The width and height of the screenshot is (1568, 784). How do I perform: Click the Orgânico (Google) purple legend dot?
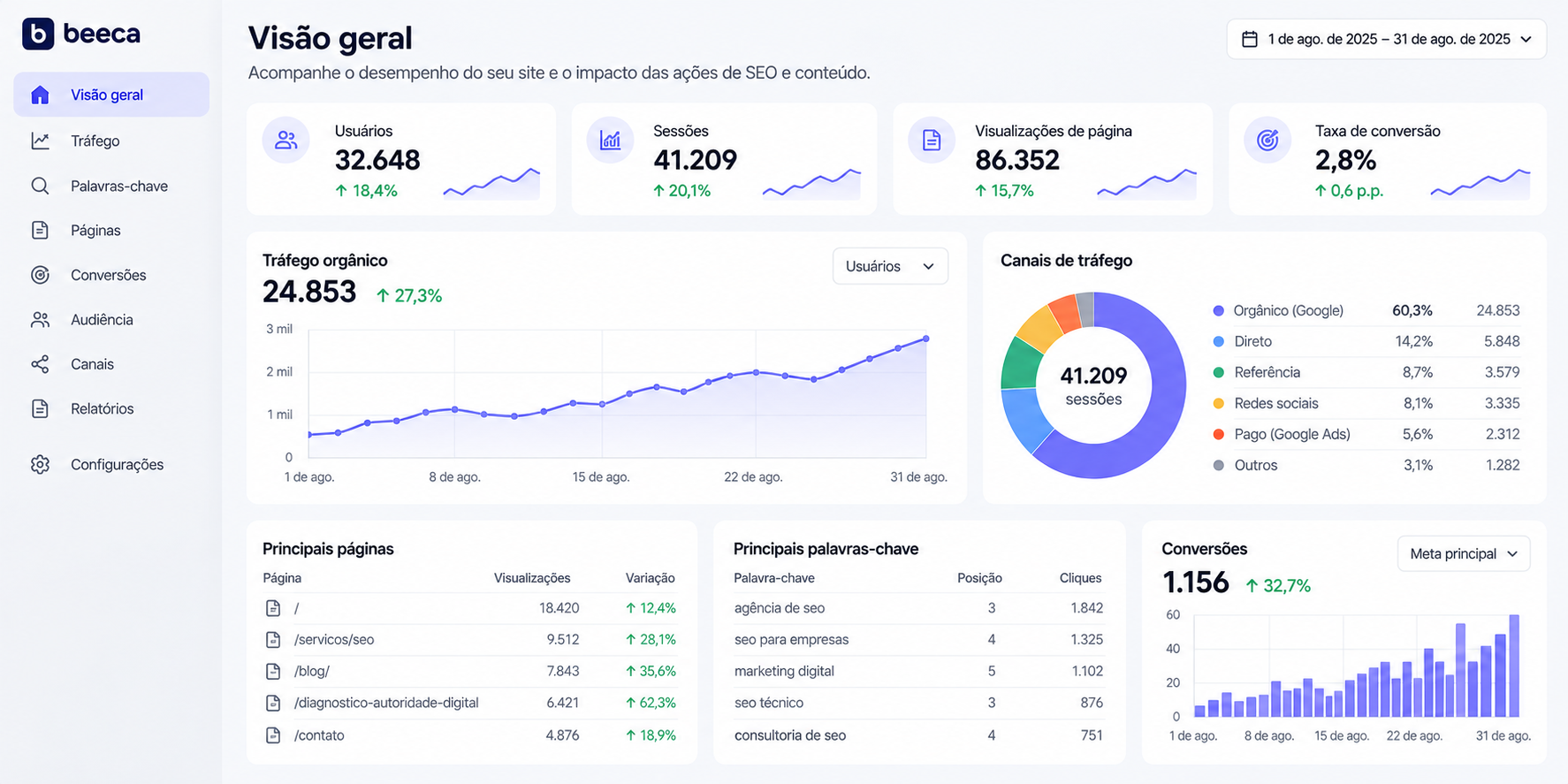1219,310
